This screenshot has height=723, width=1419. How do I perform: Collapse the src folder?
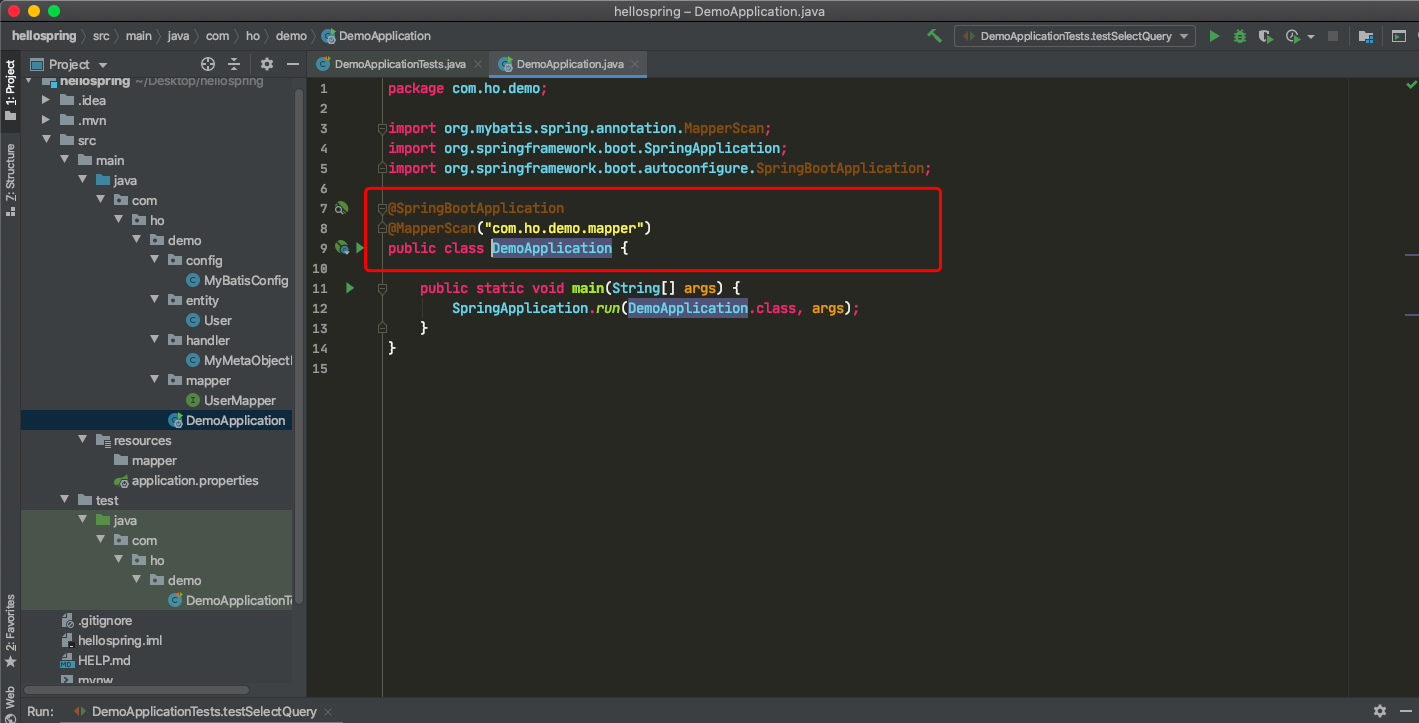click(46, 140)
